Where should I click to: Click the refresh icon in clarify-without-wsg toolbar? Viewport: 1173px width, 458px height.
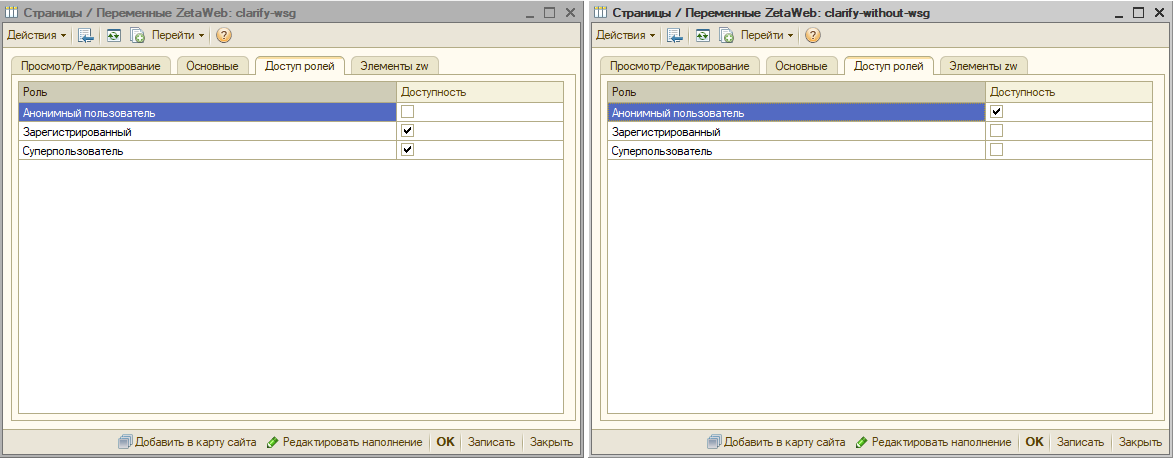click(702, 35)
